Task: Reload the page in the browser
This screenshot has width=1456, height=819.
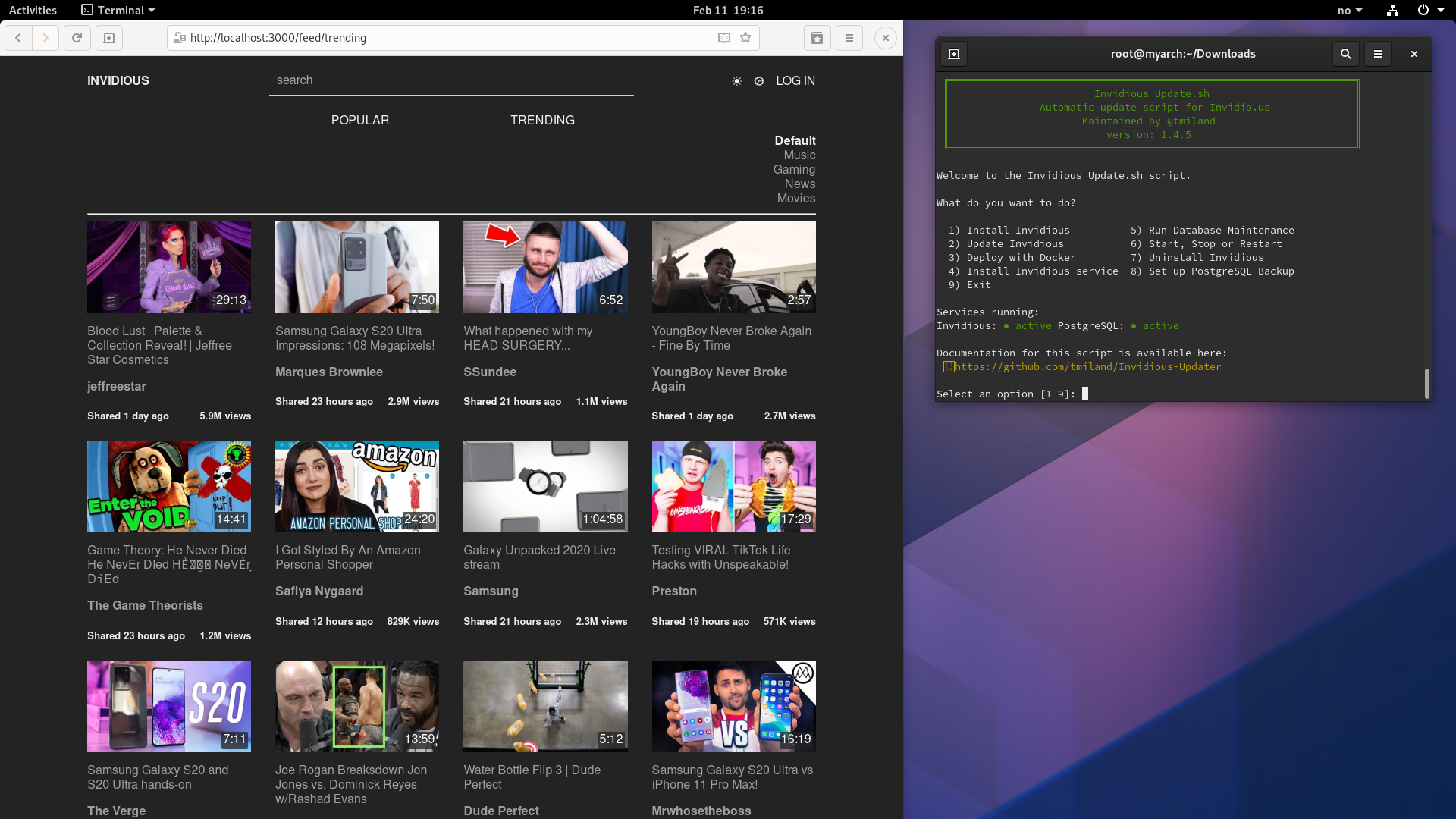Action: [x=77, y=38]
